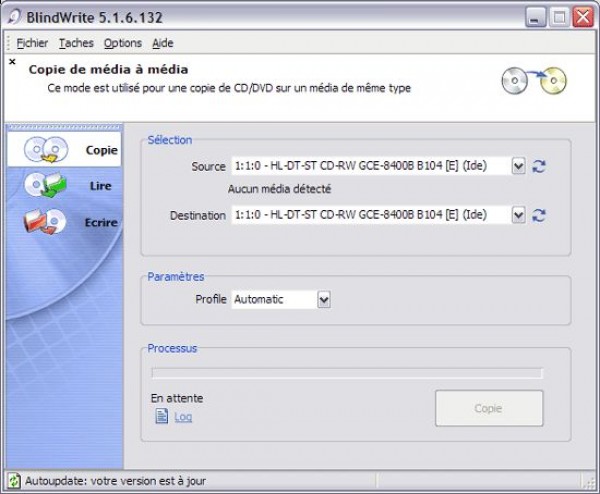Click the Autoupdate status bar icon

(14, 481)
